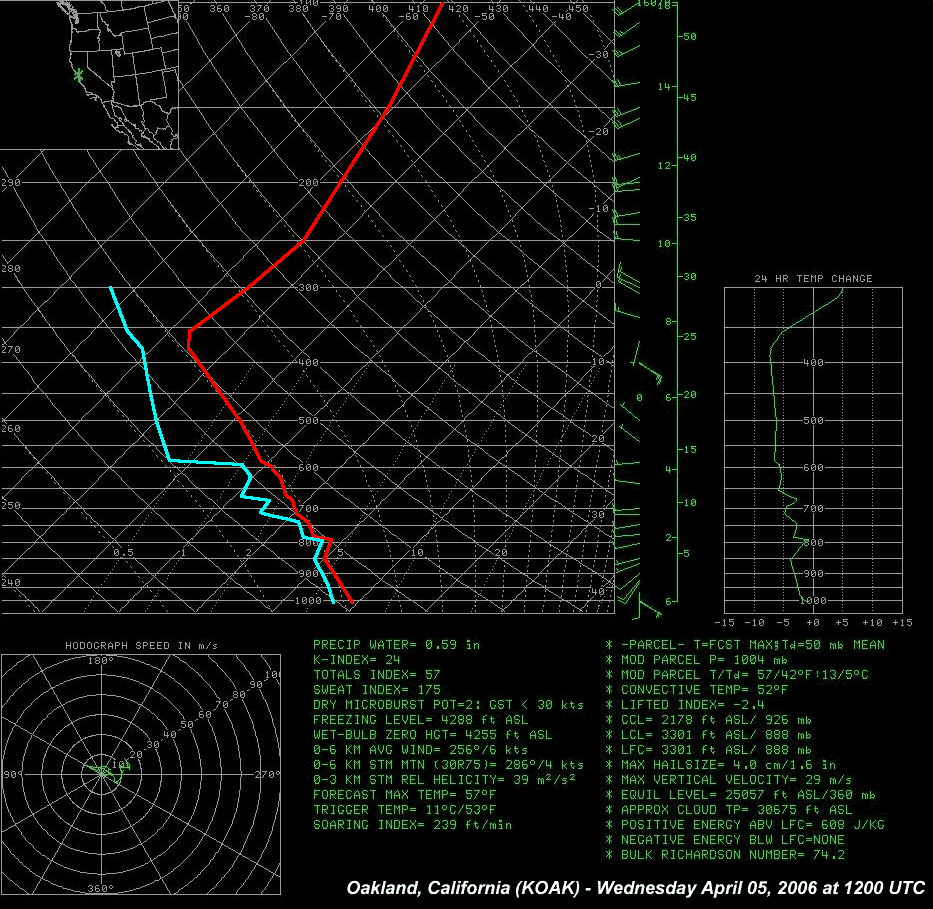The width and height of the screenshot is (933, 909).
Task: Select the Oakland, California (KOAK) caption
Action: (x=635, y=888)
